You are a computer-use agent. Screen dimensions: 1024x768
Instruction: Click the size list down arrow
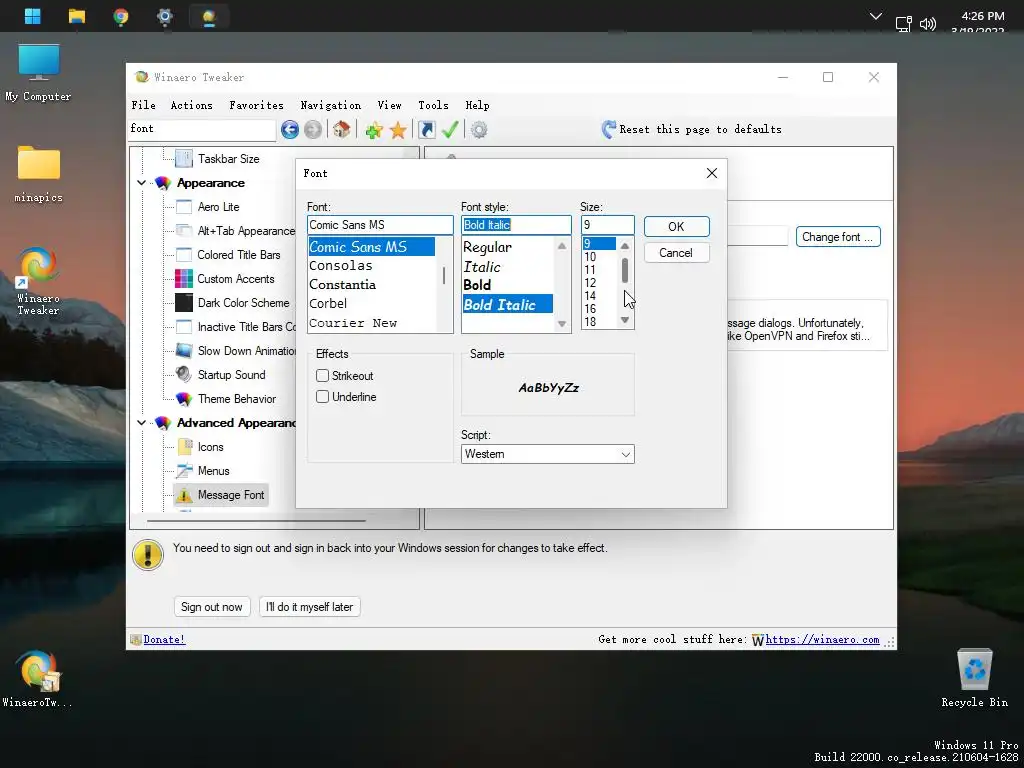pos(625,320)
